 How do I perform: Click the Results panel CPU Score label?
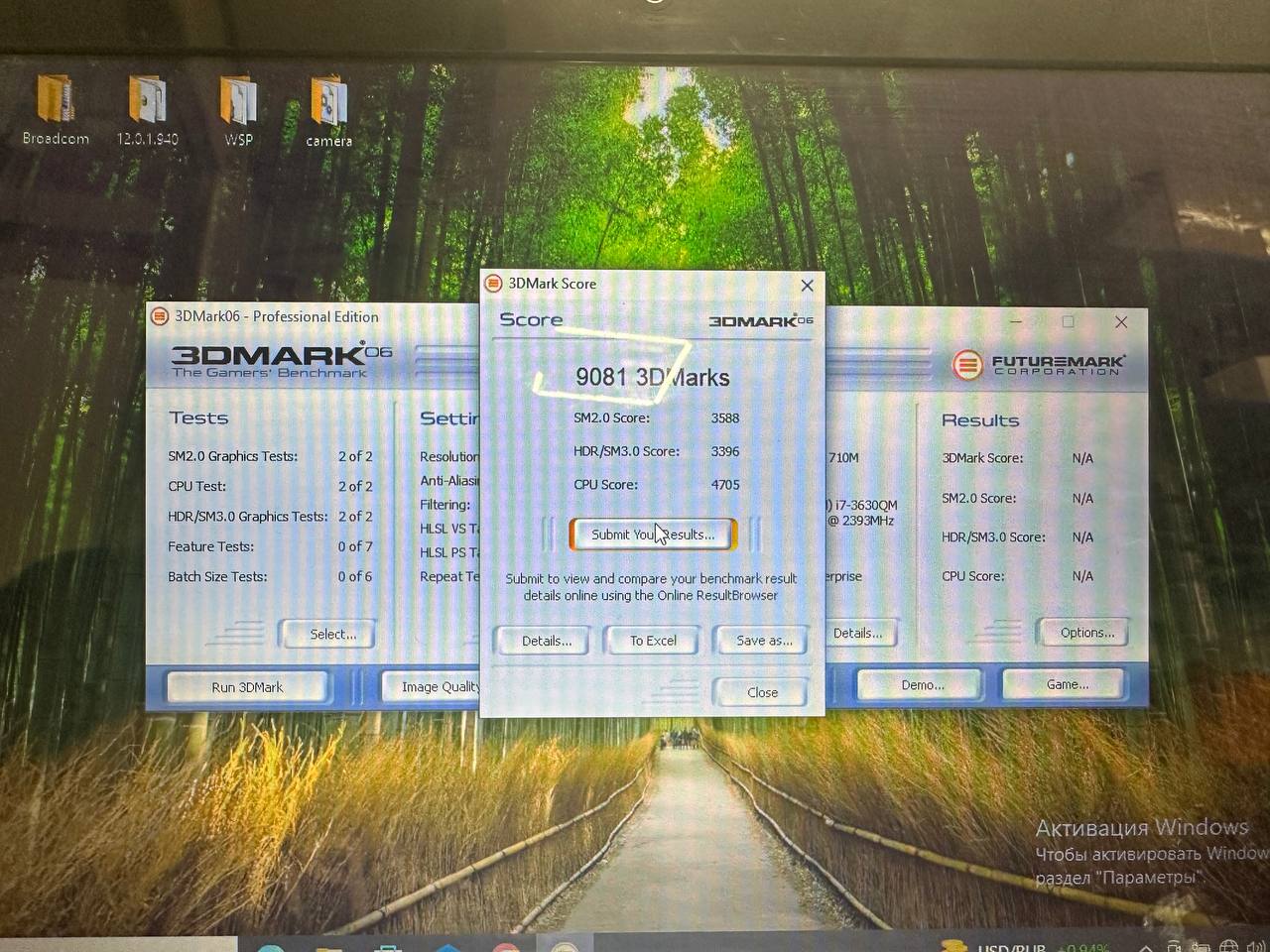972,576
